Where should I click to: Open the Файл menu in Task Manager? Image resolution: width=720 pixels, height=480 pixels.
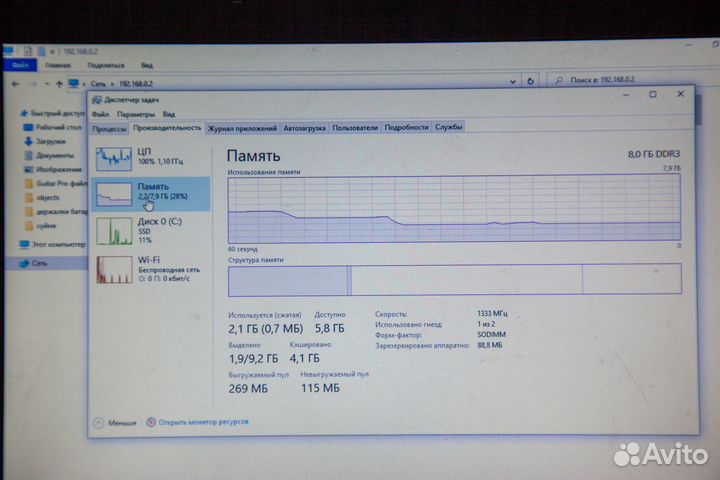coord(100,114)
